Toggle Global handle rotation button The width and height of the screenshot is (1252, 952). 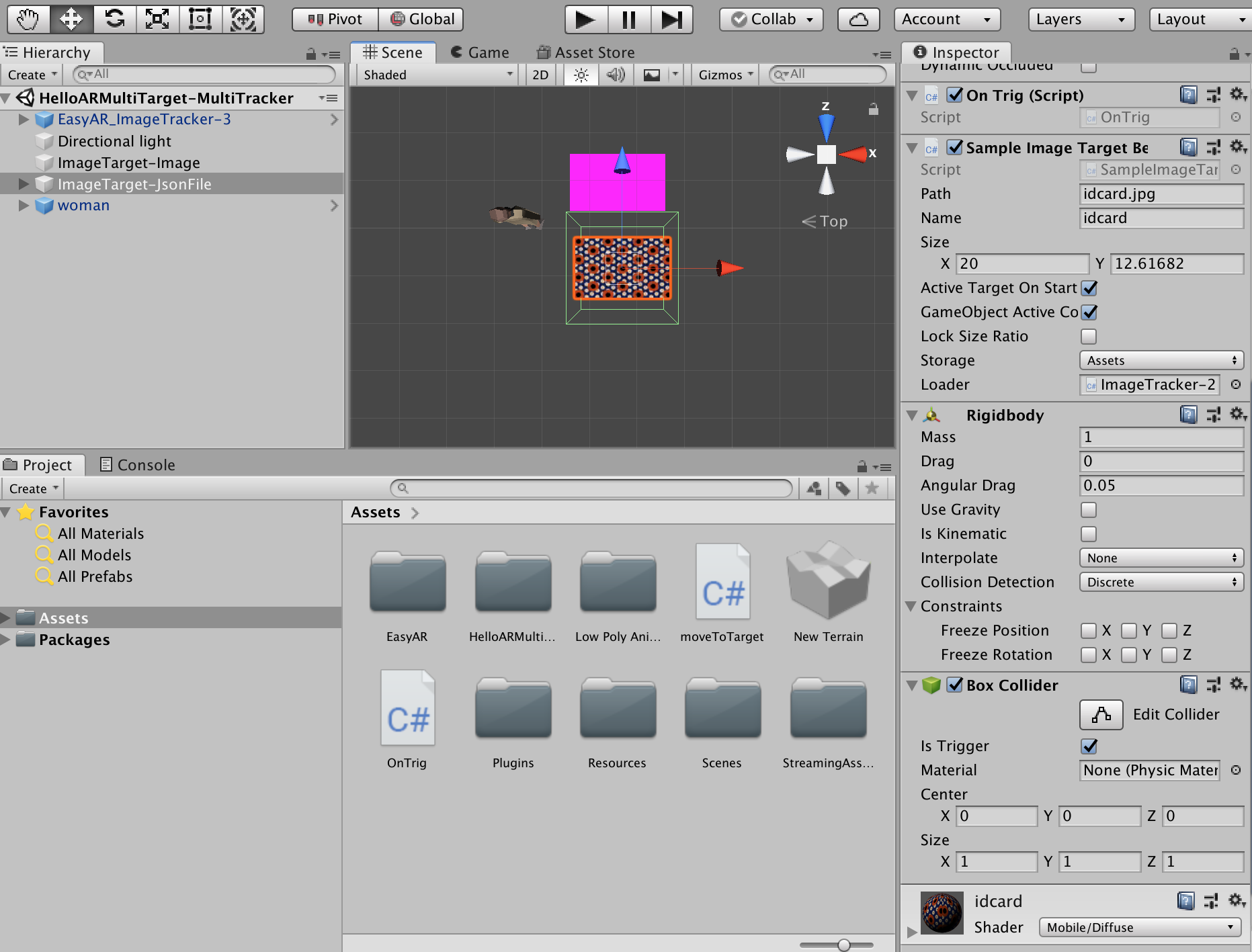pos(421,19)
